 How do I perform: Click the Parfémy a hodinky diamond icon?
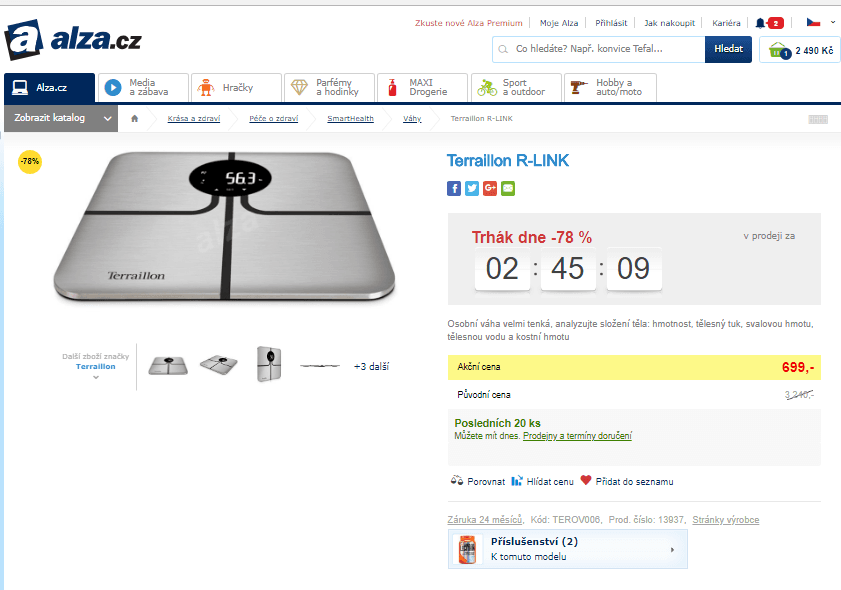(x=299, y=87)
